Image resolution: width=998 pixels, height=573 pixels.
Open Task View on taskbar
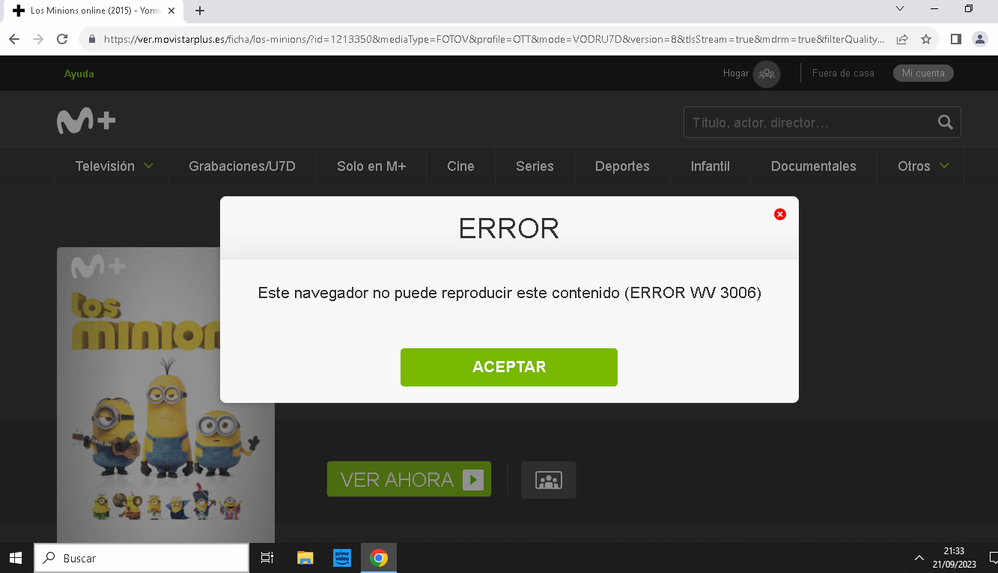click(267, 558)
